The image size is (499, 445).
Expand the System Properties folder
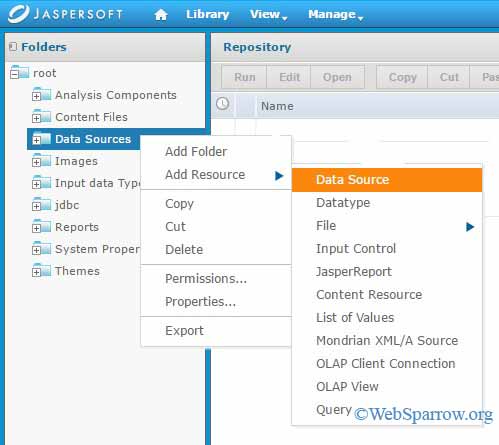tap(36, 250)
